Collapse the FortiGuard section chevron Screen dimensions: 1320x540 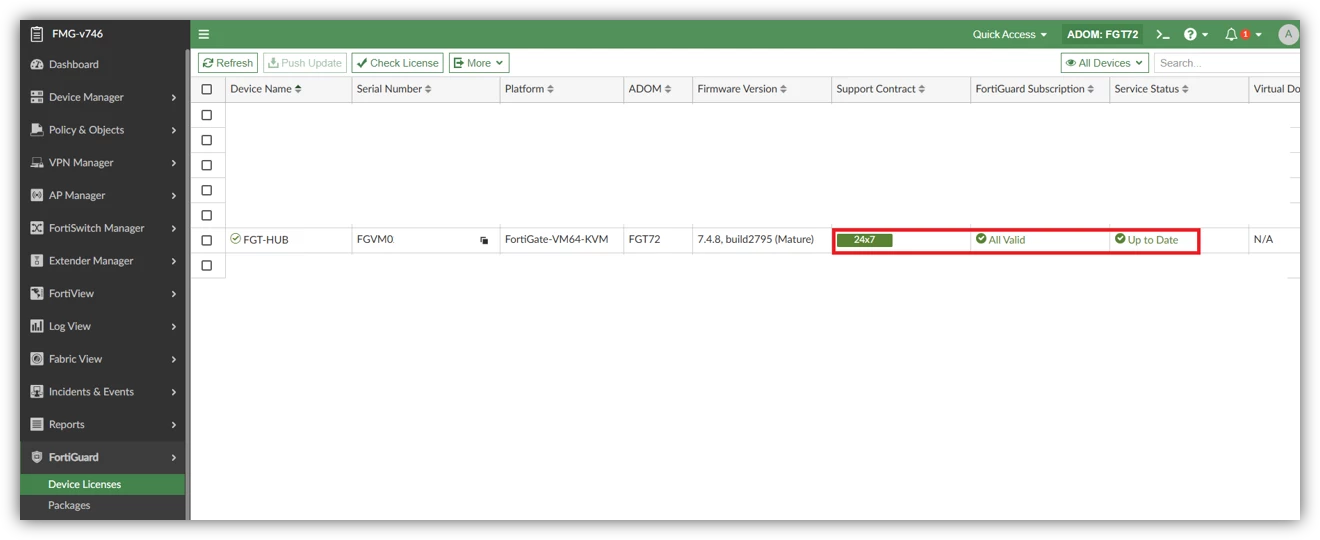(174, 457)
